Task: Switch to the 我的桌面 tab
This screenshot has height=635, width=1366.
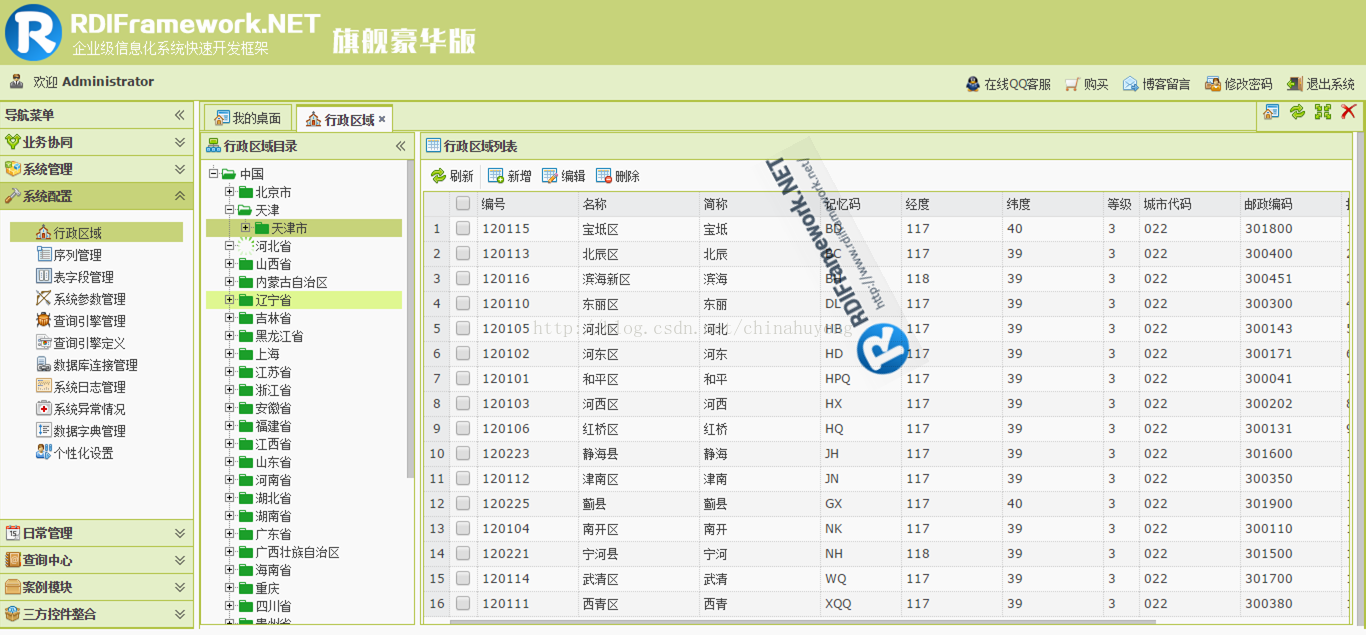Action: (x=247, y=118)
